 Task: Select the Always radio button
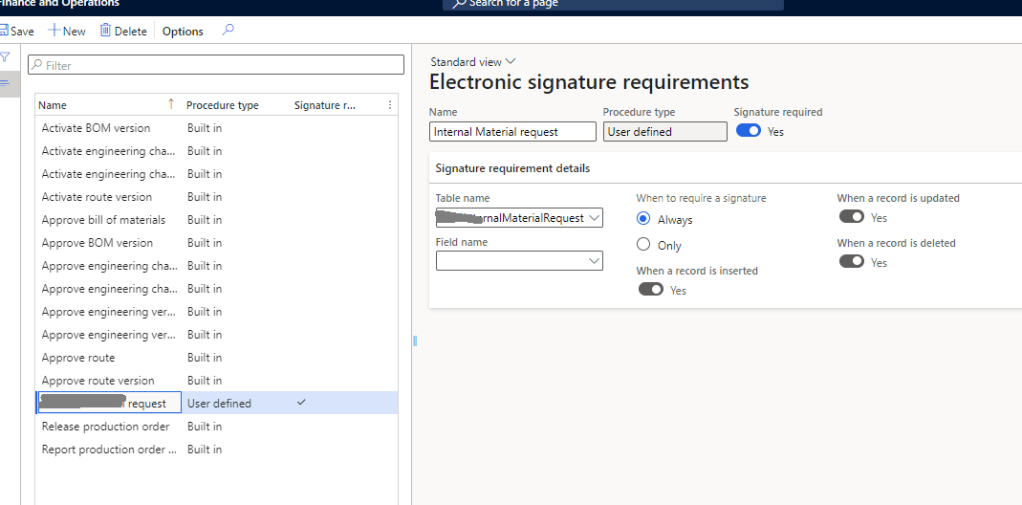pyautogui.click(x=644, y=219)
